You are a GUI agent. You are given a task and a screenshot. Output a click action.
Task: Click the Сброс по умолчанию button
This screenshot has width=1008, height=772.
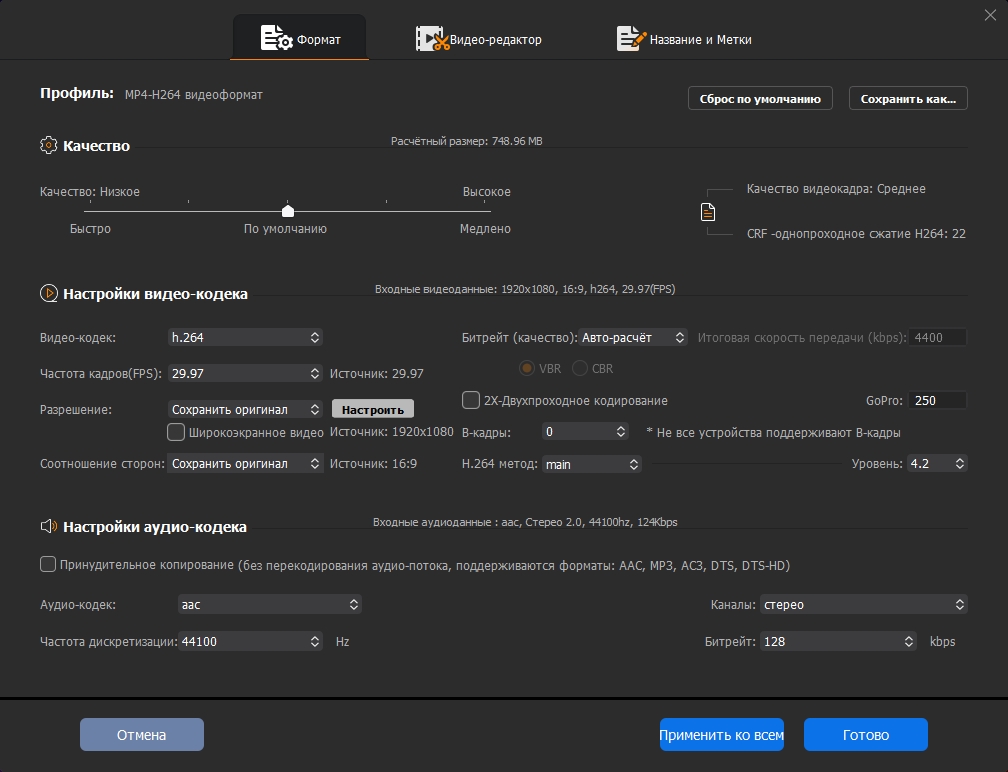pyautogui.click(x=760, y=98)
